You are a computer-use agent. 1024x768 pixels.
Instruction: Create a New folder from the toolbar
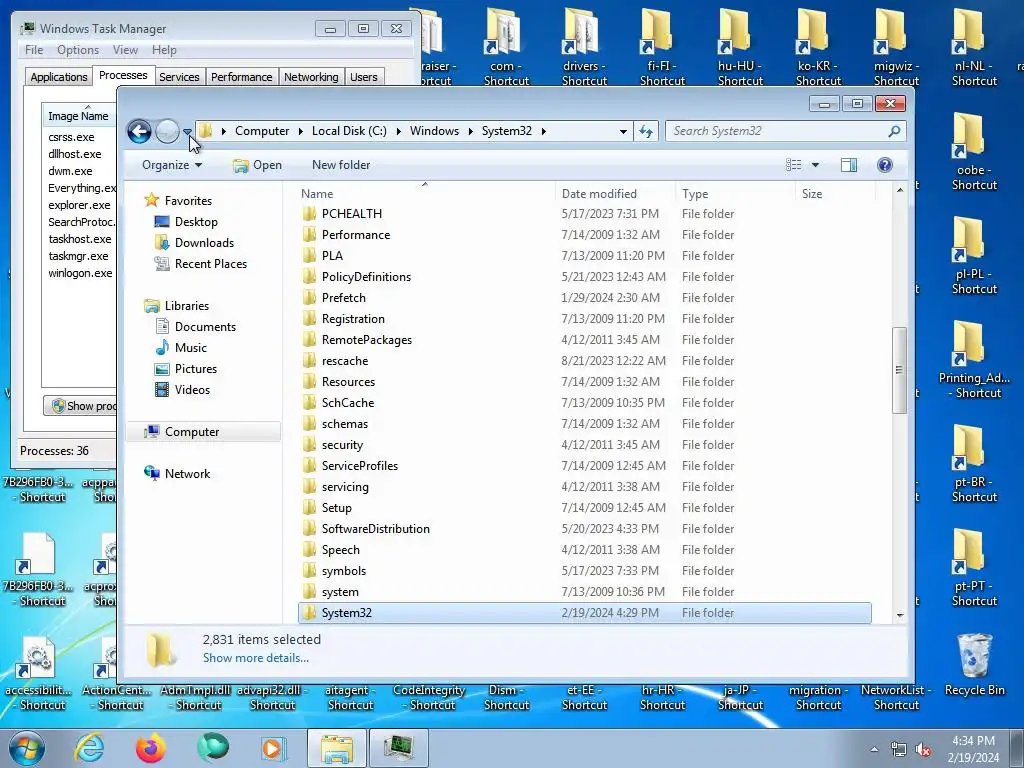341,165
